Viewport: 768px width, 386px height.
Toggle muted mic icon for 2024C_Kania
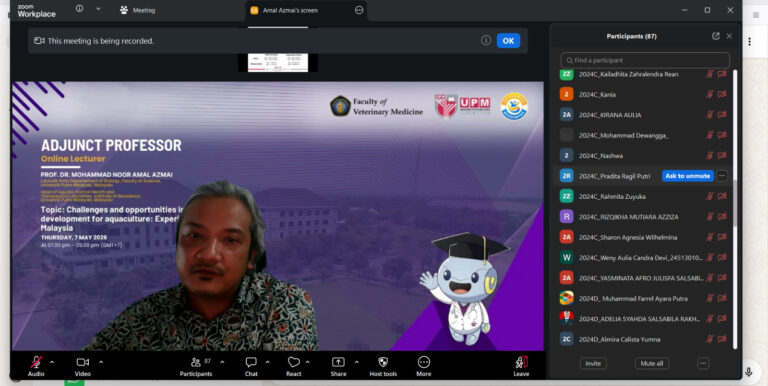point(710,95)
